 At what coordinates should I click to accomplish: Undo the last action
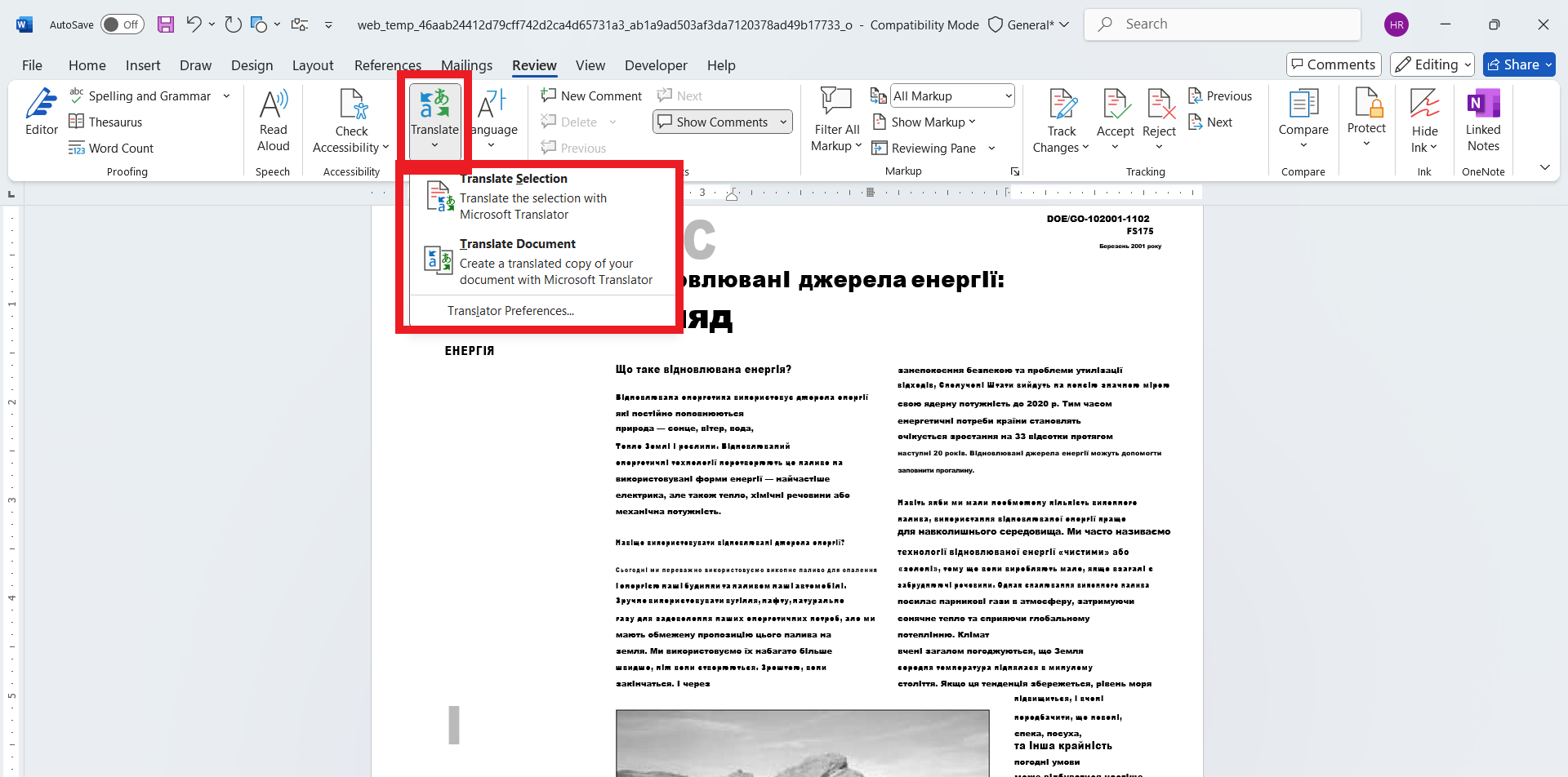194,24
